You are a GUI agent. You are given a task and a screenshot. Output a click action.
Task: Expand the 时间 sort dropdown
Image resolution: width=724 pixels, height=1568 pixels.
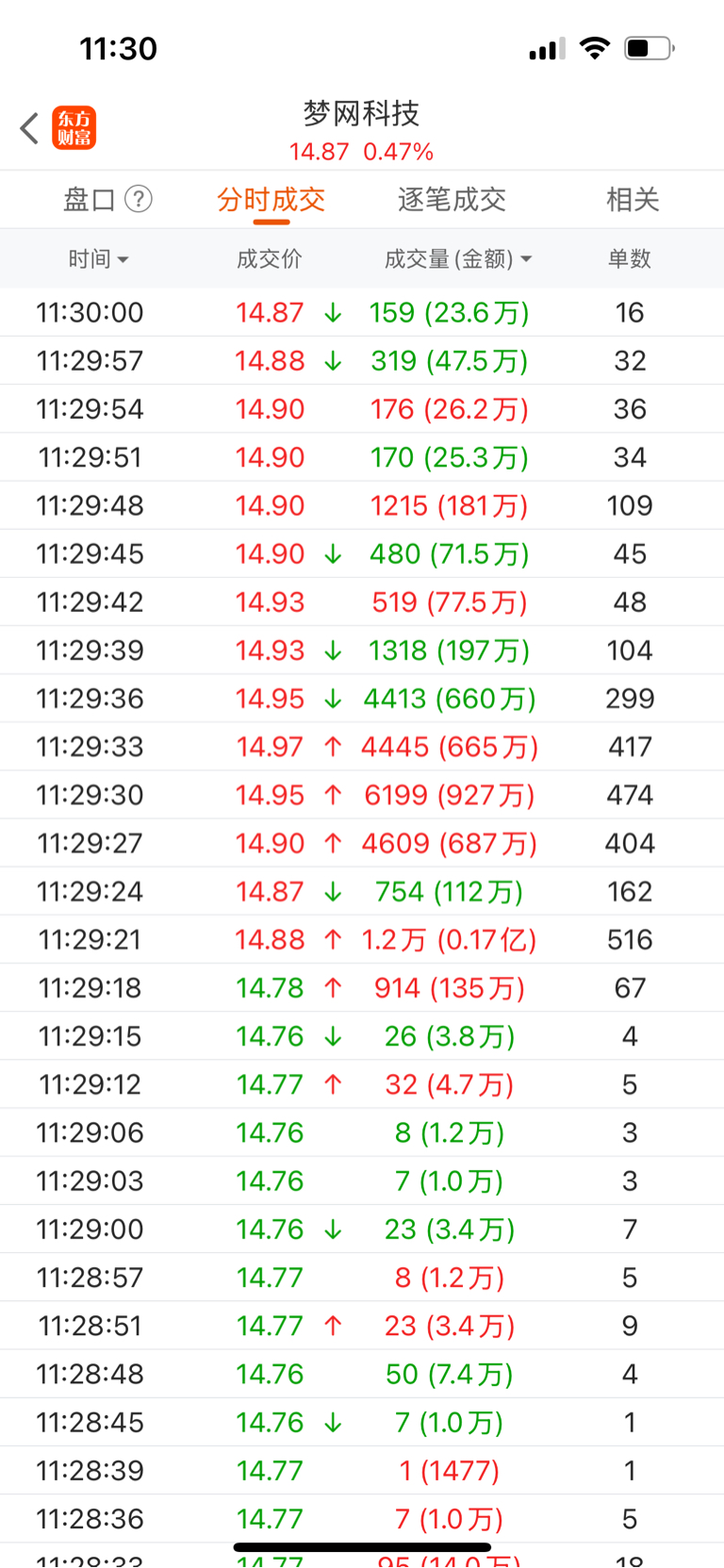(98, 258)
